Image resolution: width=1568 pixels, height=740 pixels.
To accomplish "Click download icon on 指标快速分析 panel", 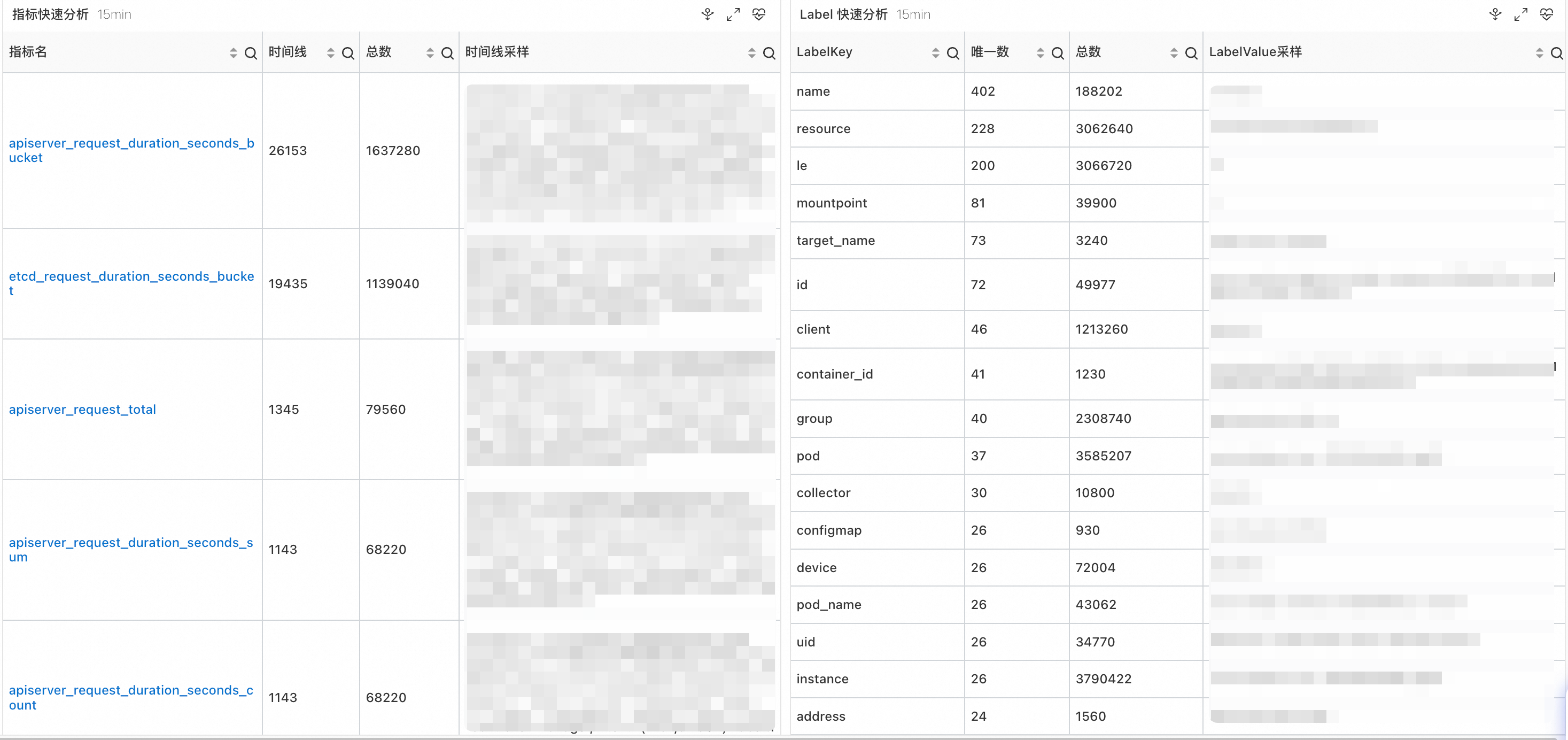I will point(707,14).
